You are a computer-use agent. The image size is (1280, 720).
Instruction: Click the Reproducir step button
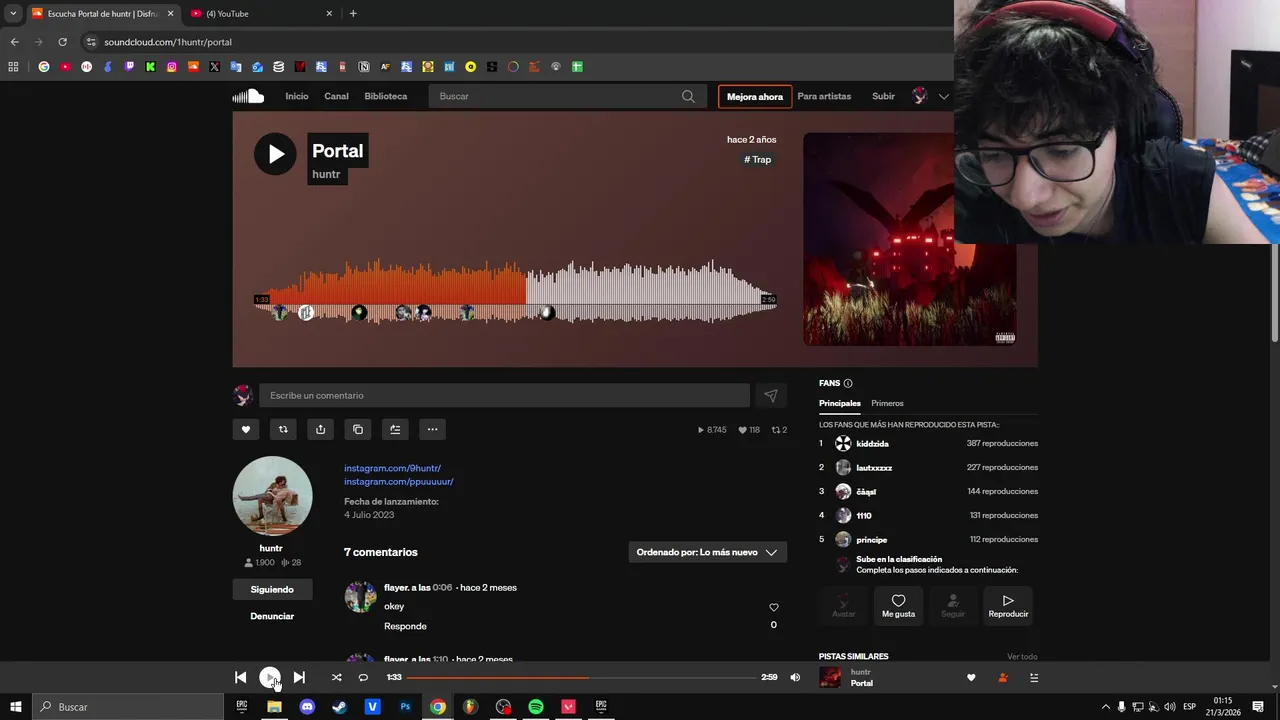[1008, 605]
